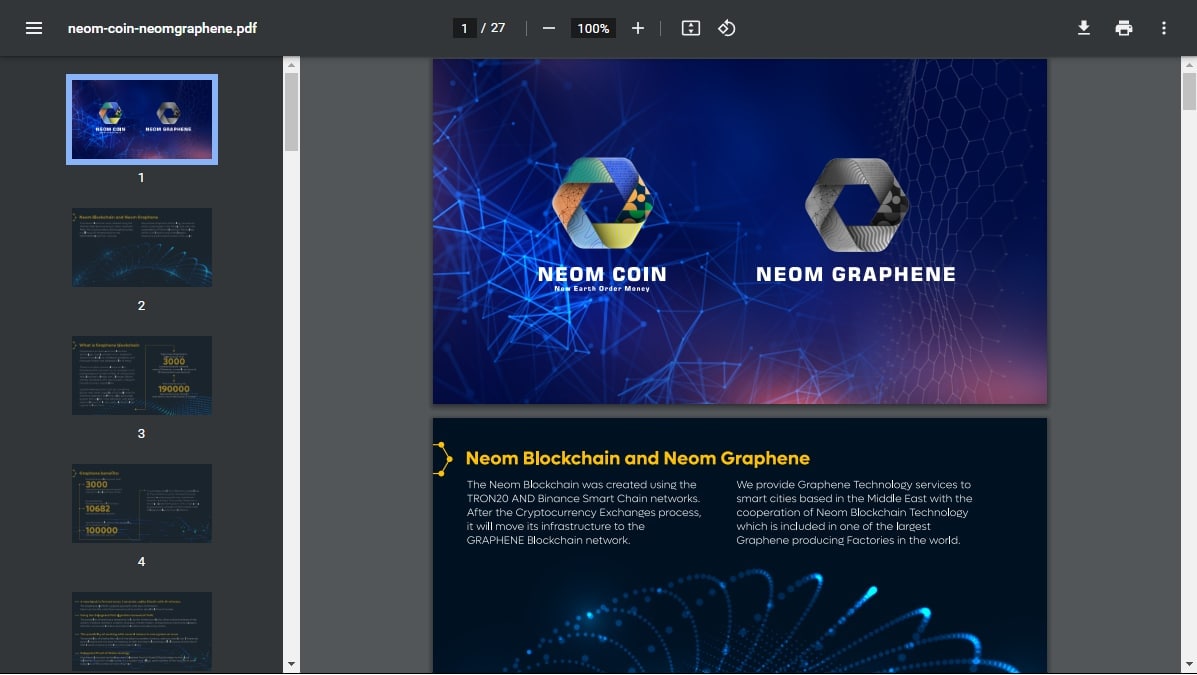Screen dimensions: 1197x675
Task: Click the page number input field
Action: click(x=464, y=28)
